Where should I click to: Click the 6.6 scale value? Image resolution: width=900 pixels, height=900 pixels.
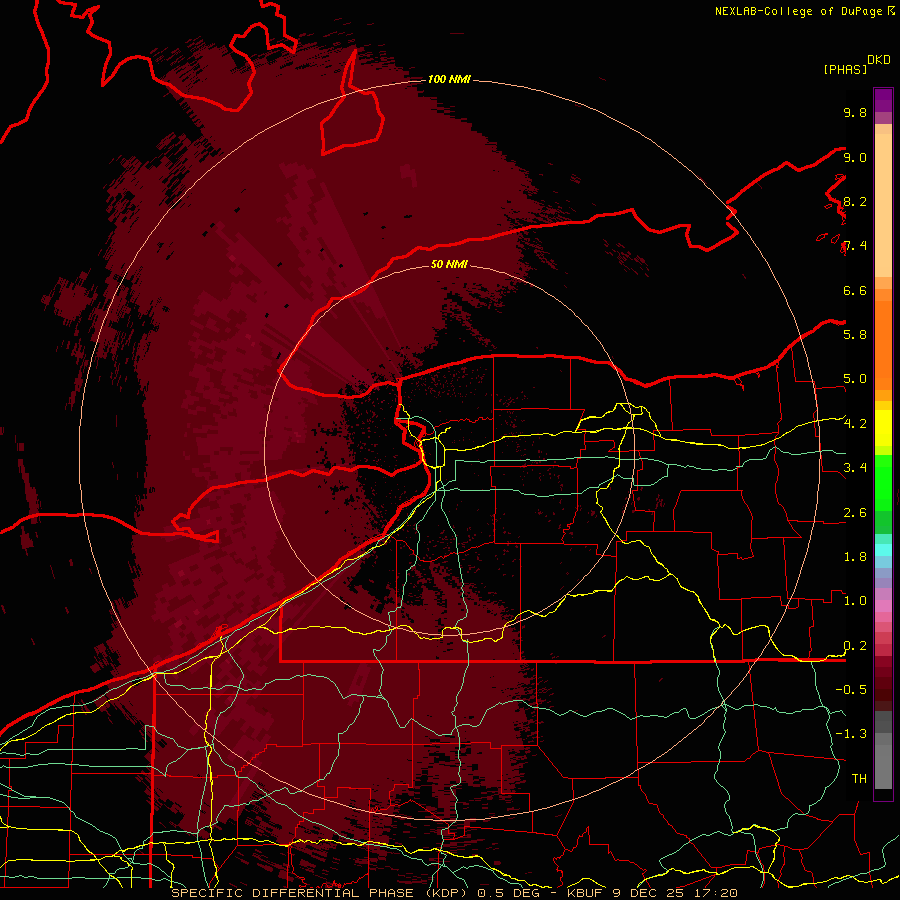coord(855,290)
